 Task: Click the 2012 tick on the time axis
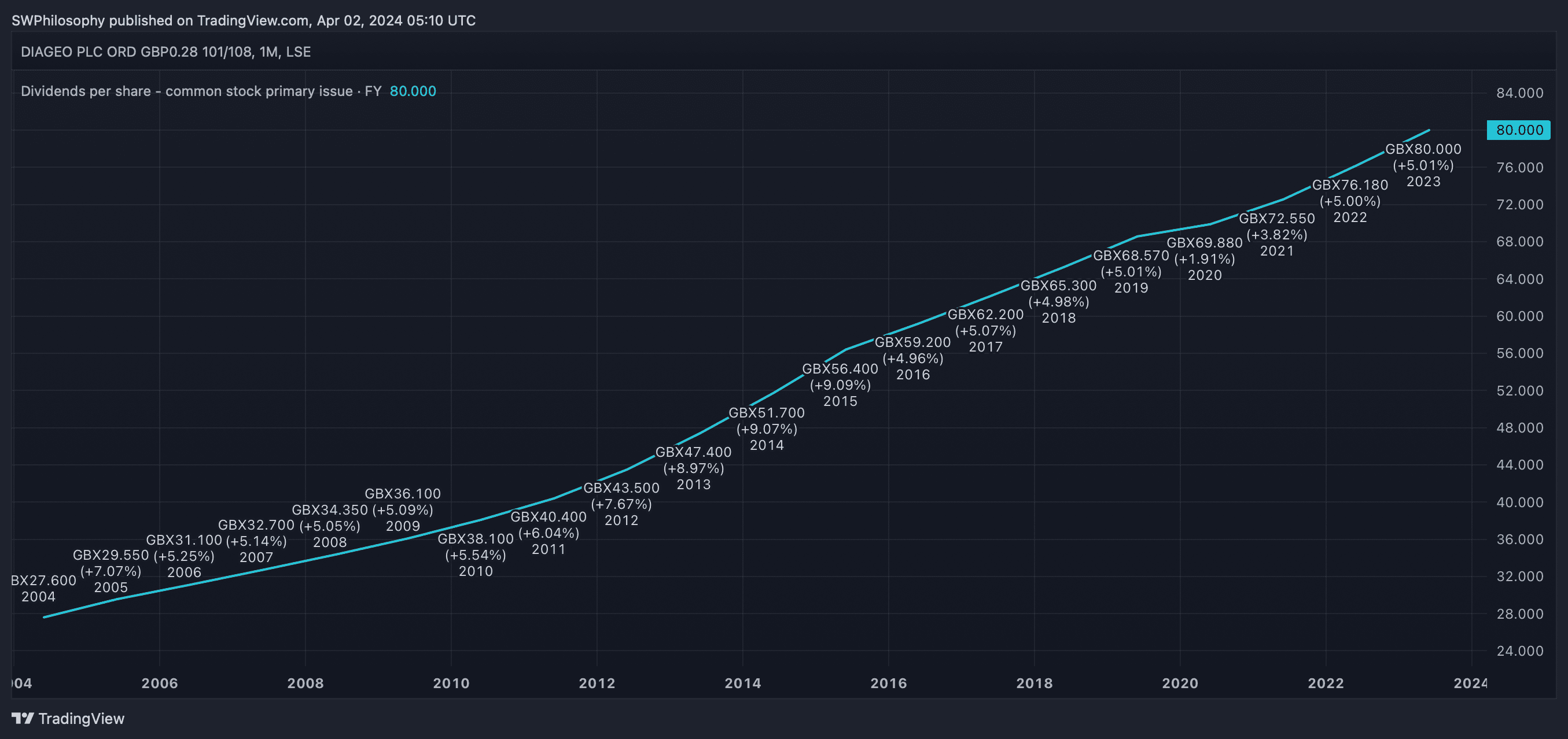pyautogui.click(x=597, y=683)
